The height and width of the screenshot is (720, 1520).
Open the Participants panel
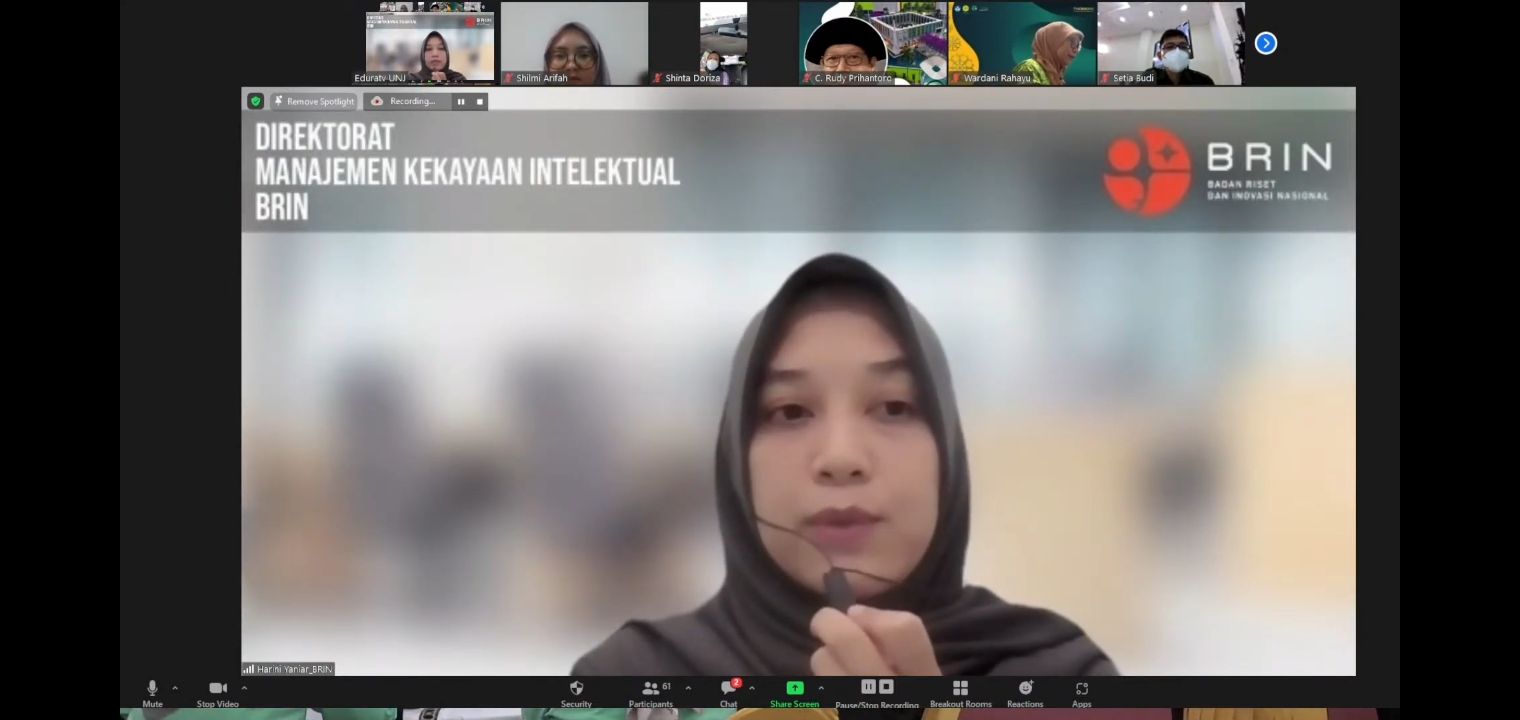(651, 689)
